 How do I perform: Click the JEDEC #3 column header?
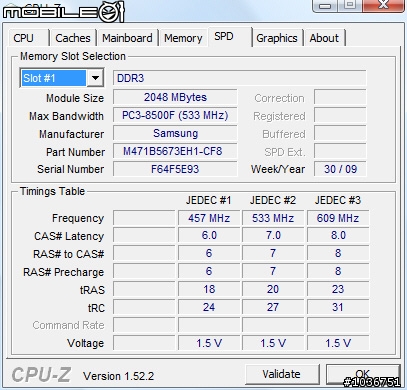(x=338, y=200)
